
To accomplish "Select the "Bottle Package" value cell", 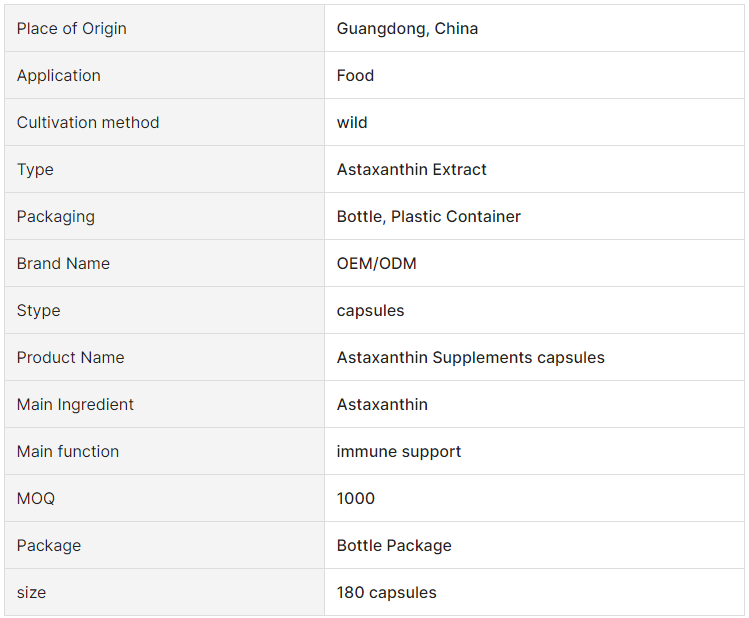I will [394, 545].
